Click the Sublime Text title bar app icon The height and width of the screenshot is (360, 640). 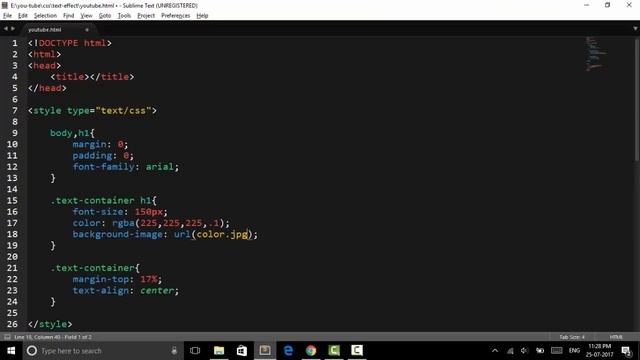pyautogui.click(x=5, y=5)
